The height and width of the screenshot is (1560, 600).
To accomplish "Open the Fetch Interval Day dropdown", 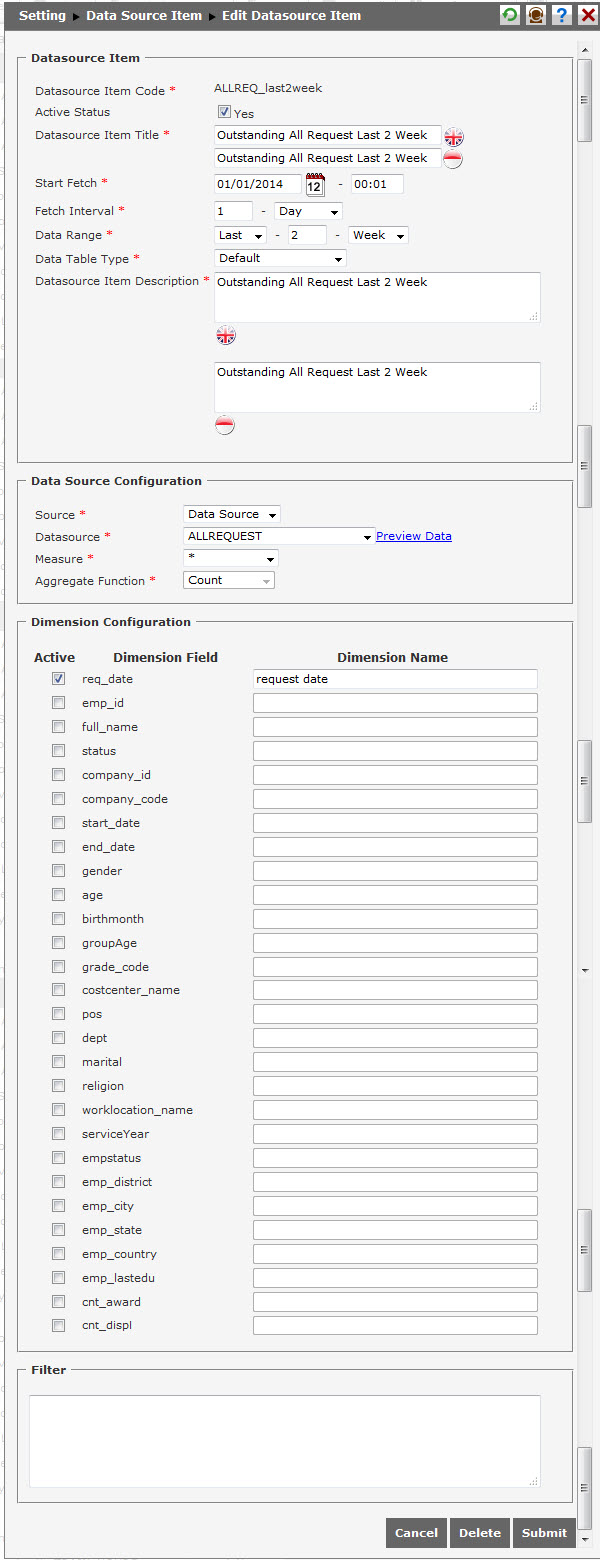I will click(308, 211).
